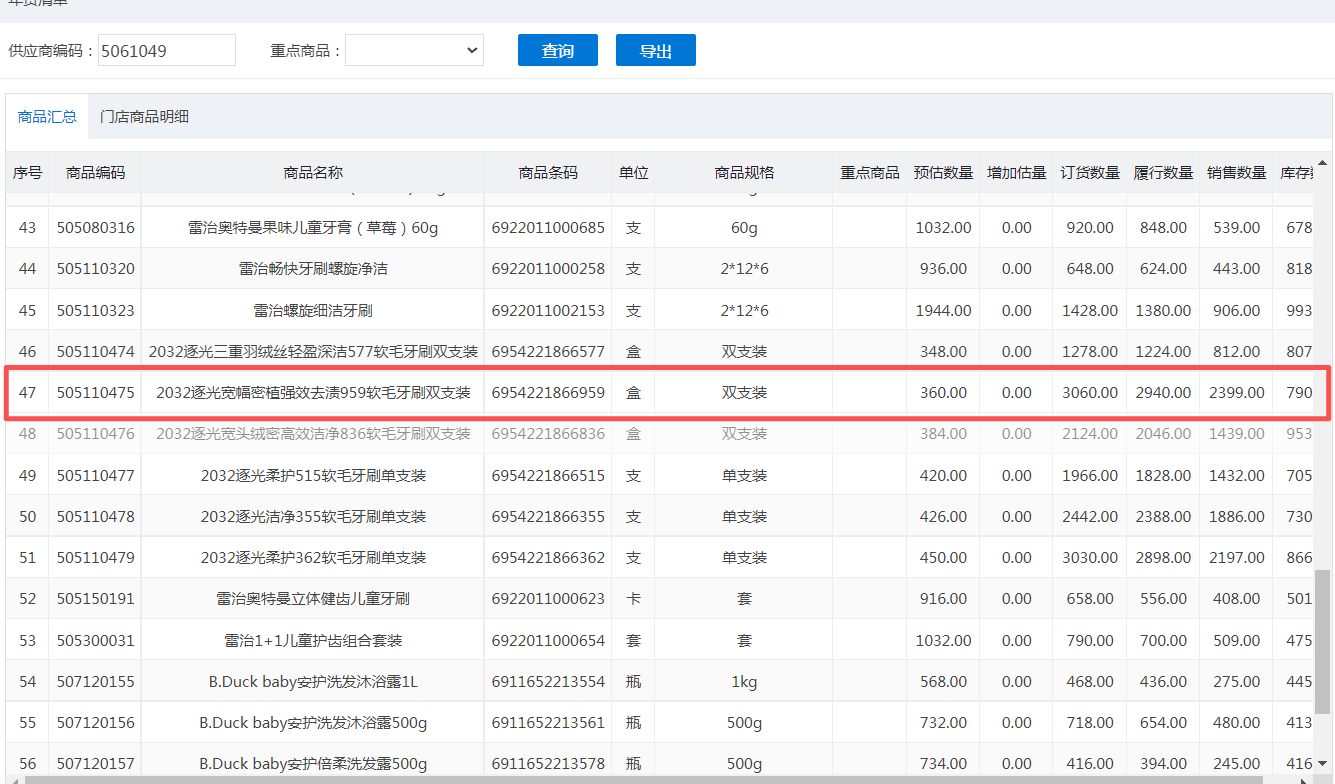This screenshot has width=1335, height=784.
Task: Click the 导出 export button
Action: point(655,50)
